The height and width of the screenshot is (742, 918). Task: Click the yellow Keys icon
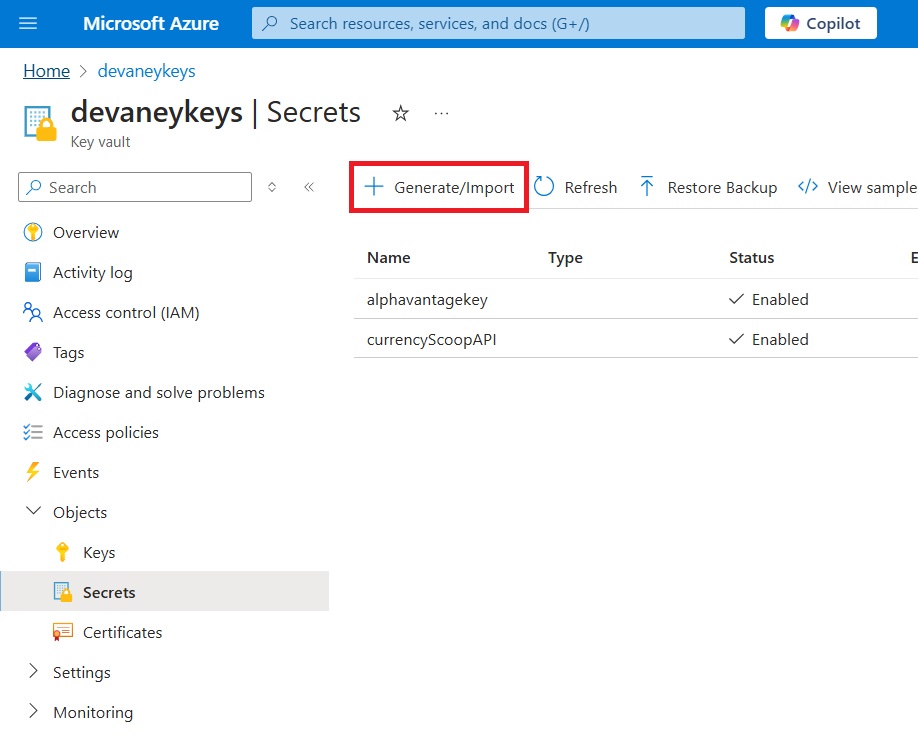point(62,552)
